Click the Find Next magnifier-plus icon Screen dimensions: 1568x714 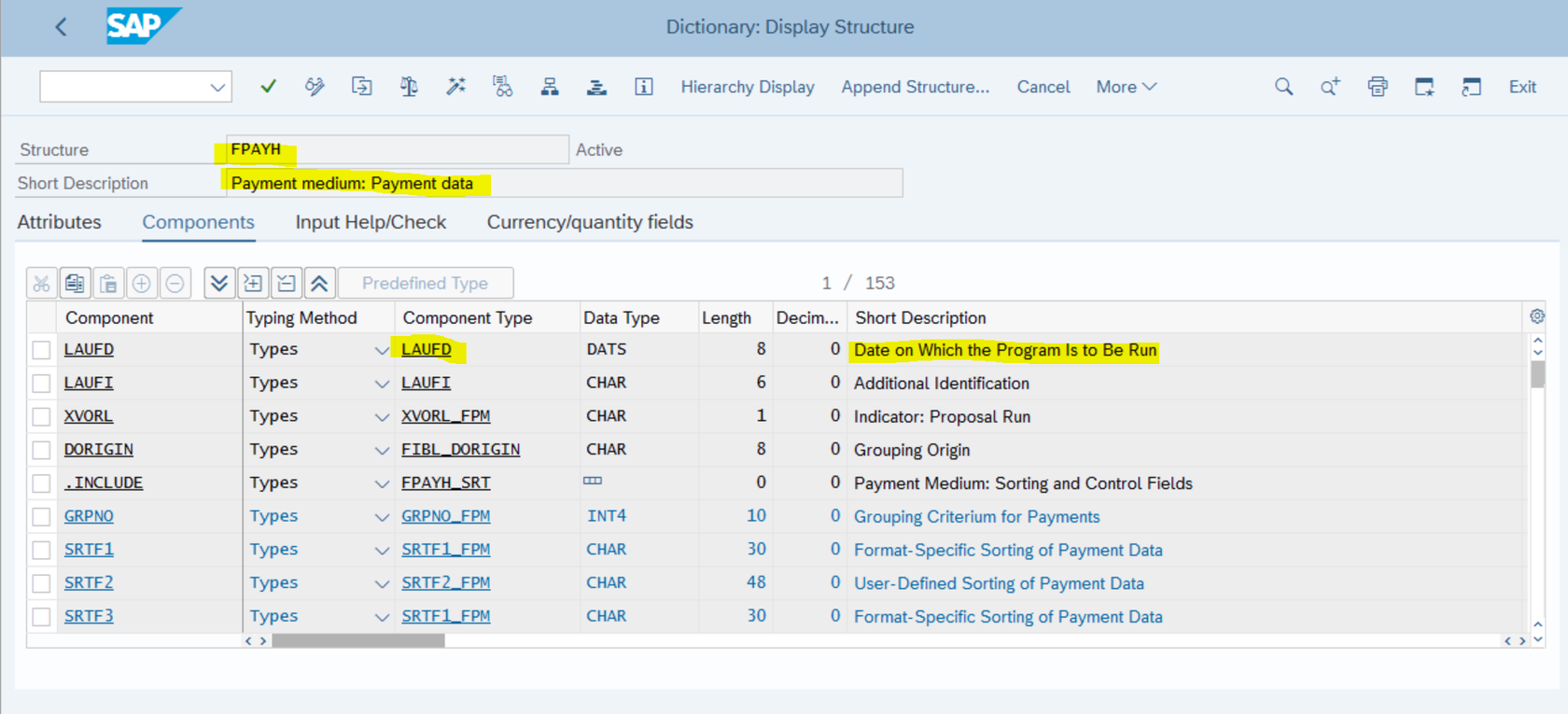pyautogui.click(x=1330, y=87)
